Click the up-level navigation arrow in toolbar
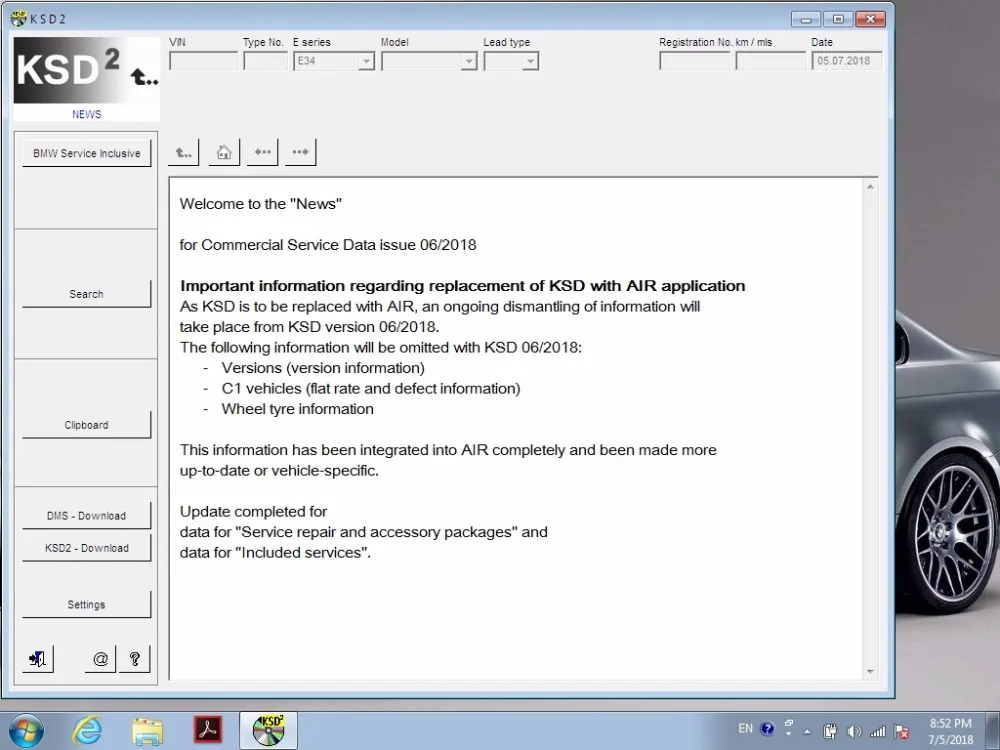Screen dimensions: 1000x750 tap(184, 152)
